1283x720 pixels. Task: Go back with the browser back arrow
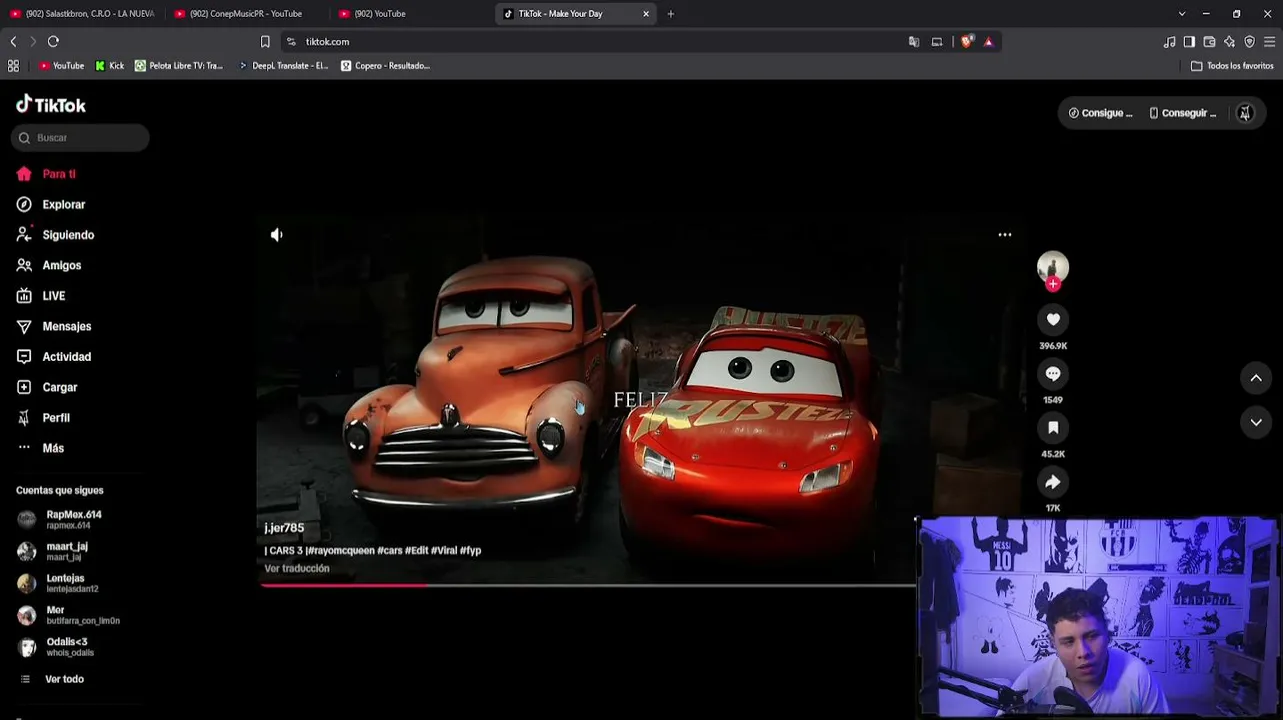click(x=13, y=42)
